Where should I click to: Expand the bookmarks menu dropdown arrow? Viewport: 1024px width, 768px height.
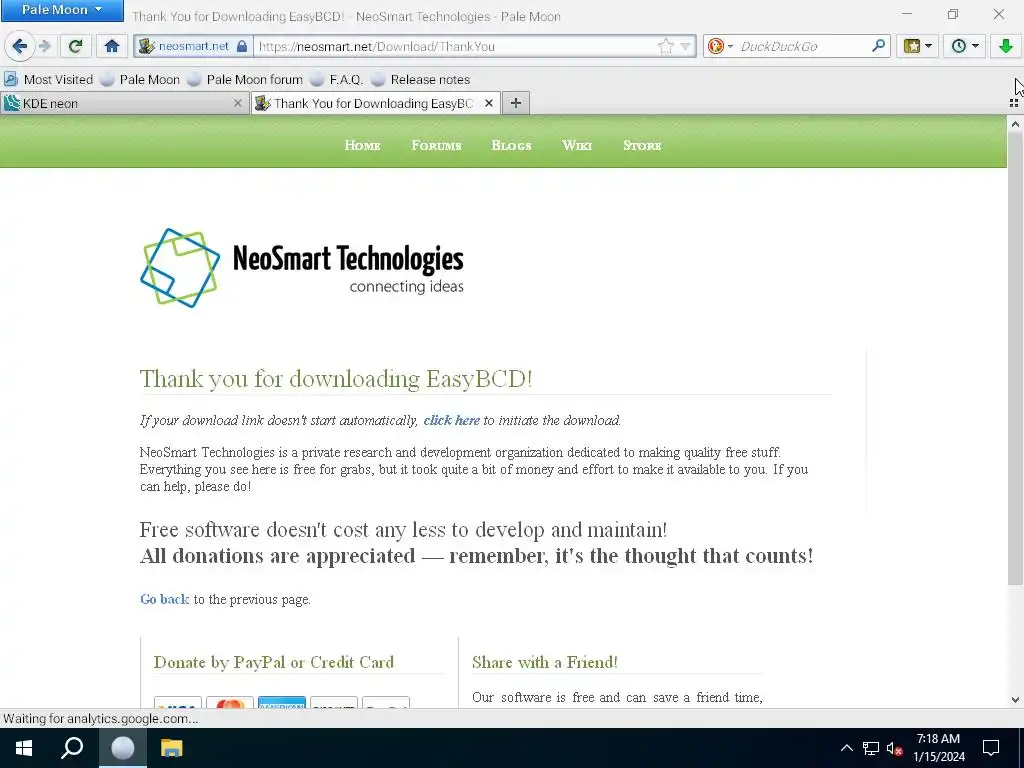[928, 46]
